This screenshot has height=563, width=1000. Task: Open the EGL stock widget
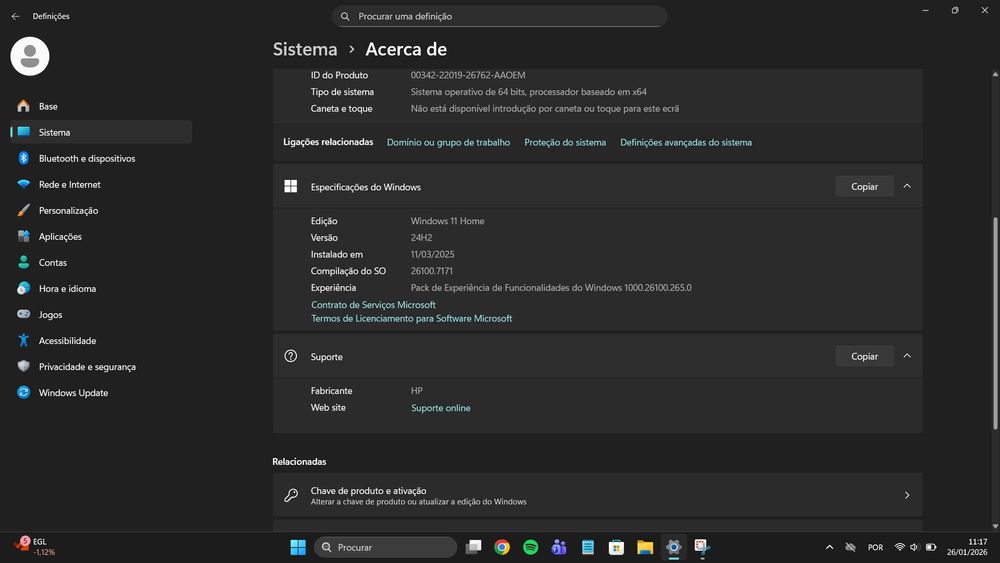coord(36,547)
